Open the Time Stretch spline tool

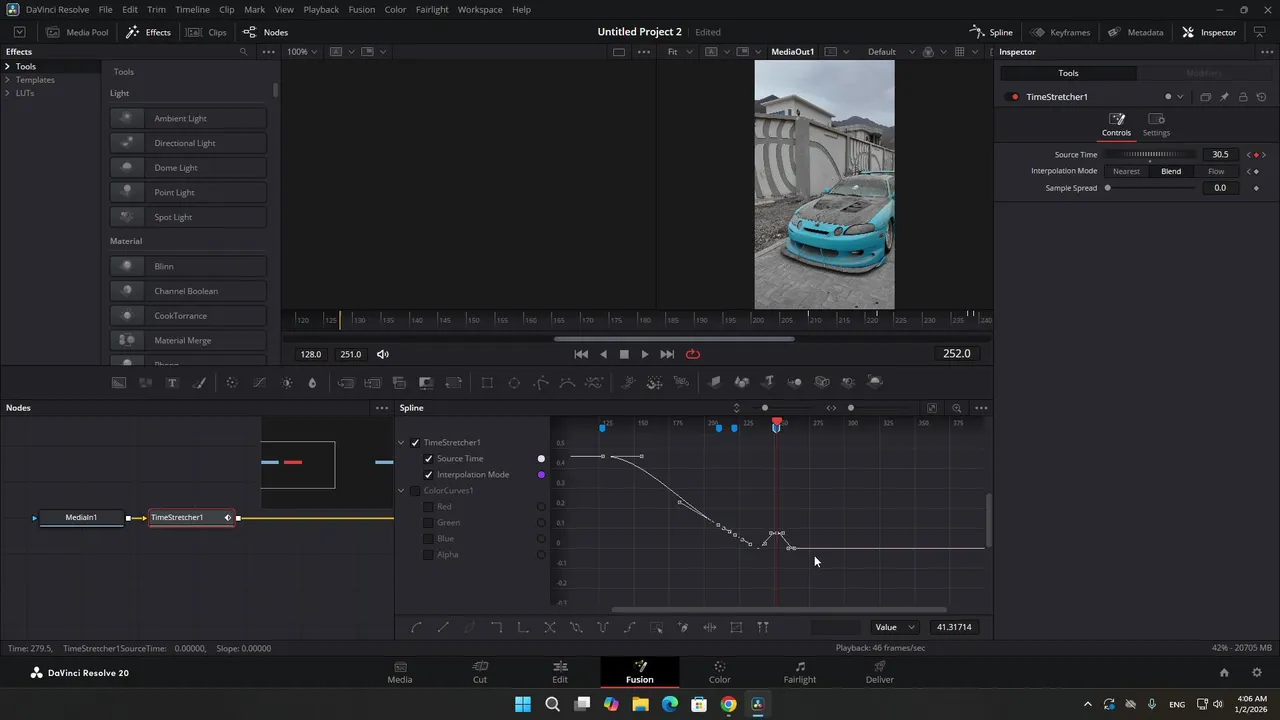coord(710,627)
